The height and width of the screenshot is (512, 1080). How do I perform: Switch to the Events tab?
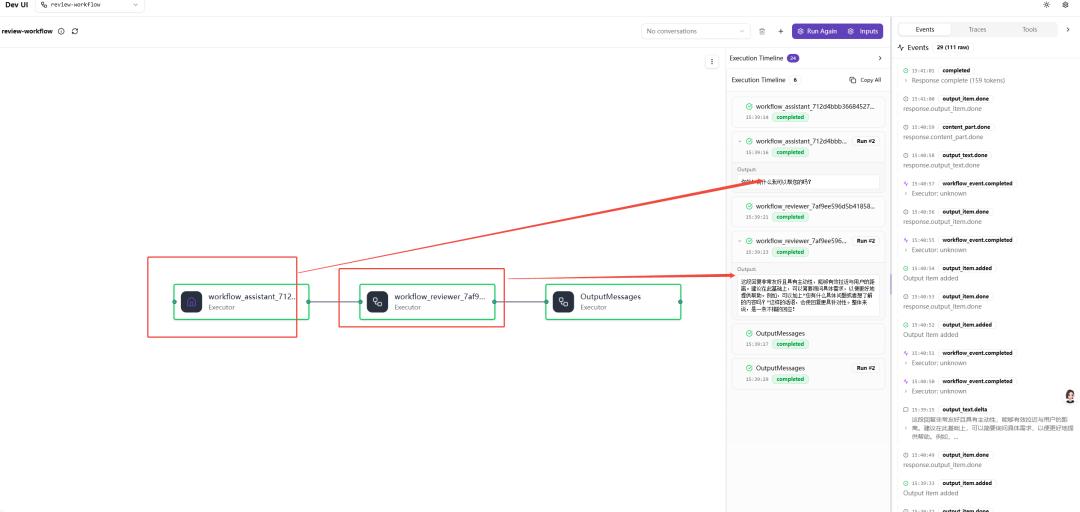[925, 30]
